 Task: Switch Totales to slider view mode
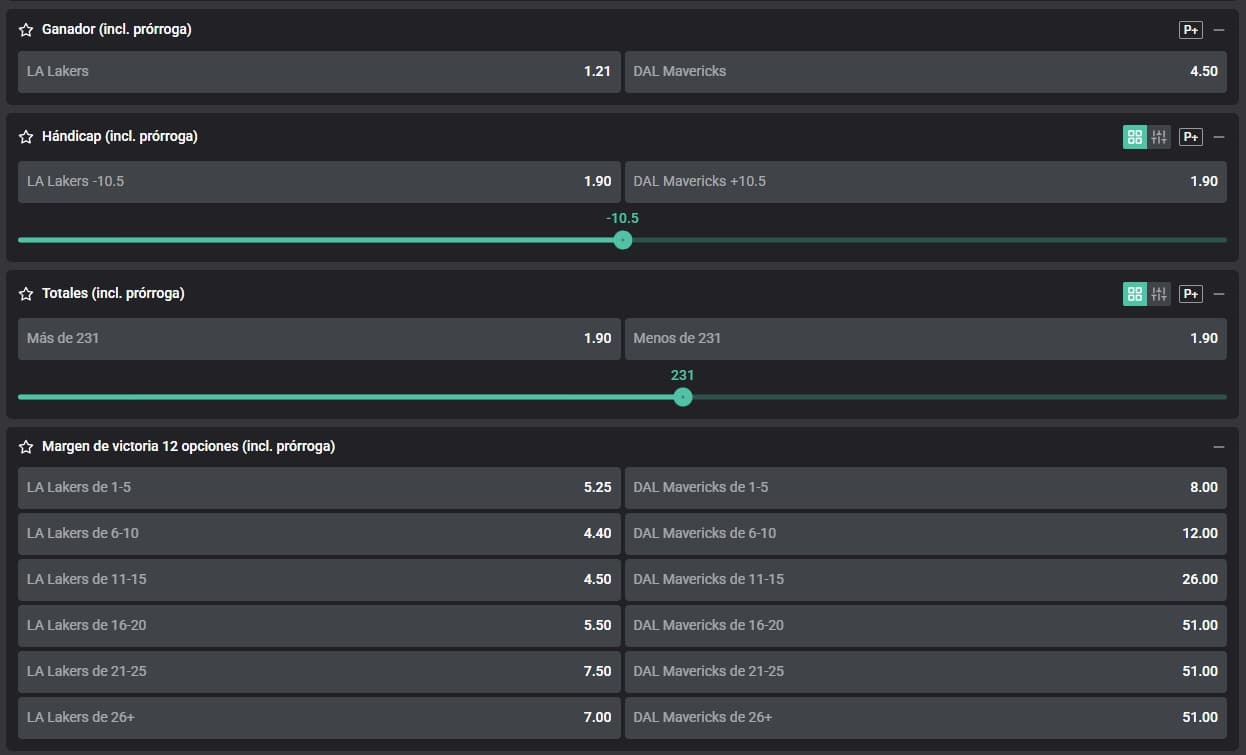[x=1159, y=294]
